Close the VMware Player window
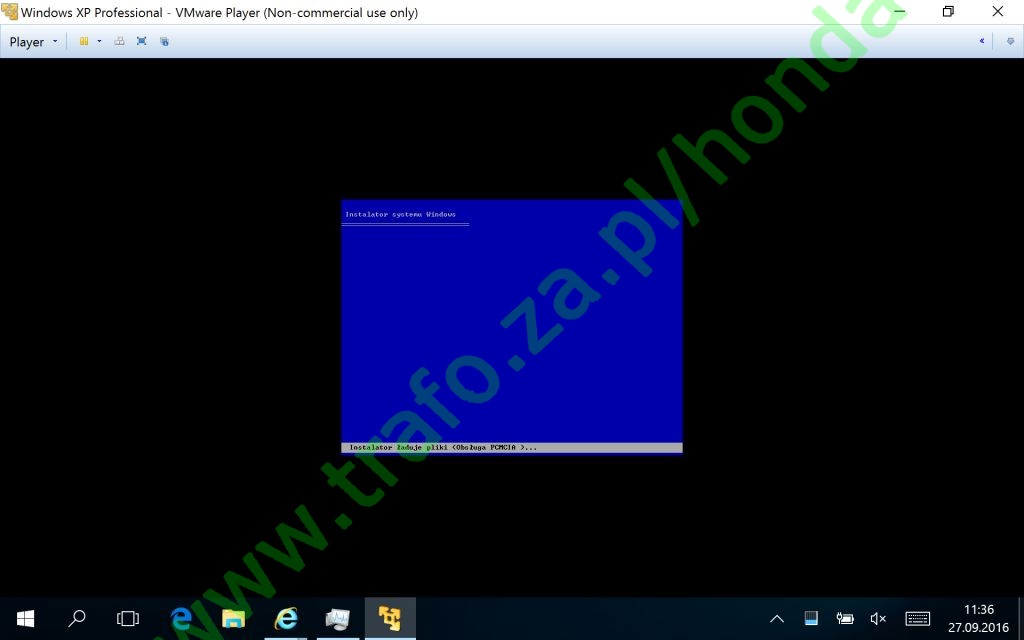Image resolution: width=1024 pixels, height=640 pixels. pos(998,12)
